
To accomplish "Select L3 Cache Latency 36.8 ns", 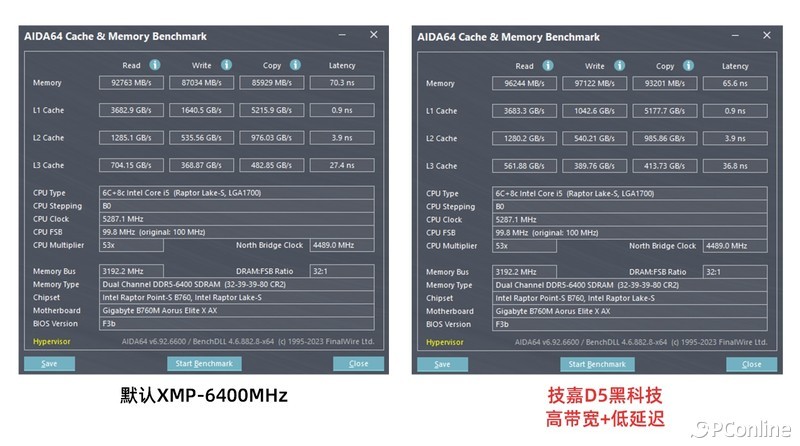I will point(735,166).
